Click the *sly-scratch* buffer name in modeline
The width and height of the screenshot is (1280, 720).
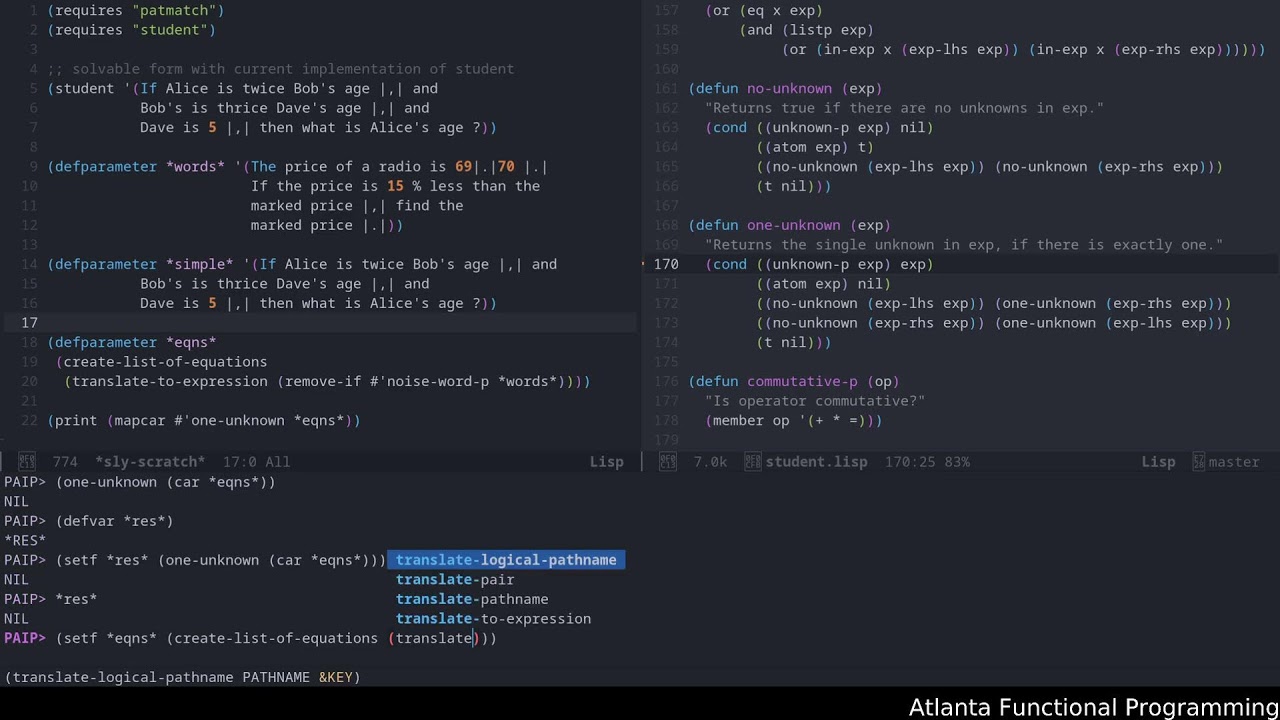click(x=150, y=462)
